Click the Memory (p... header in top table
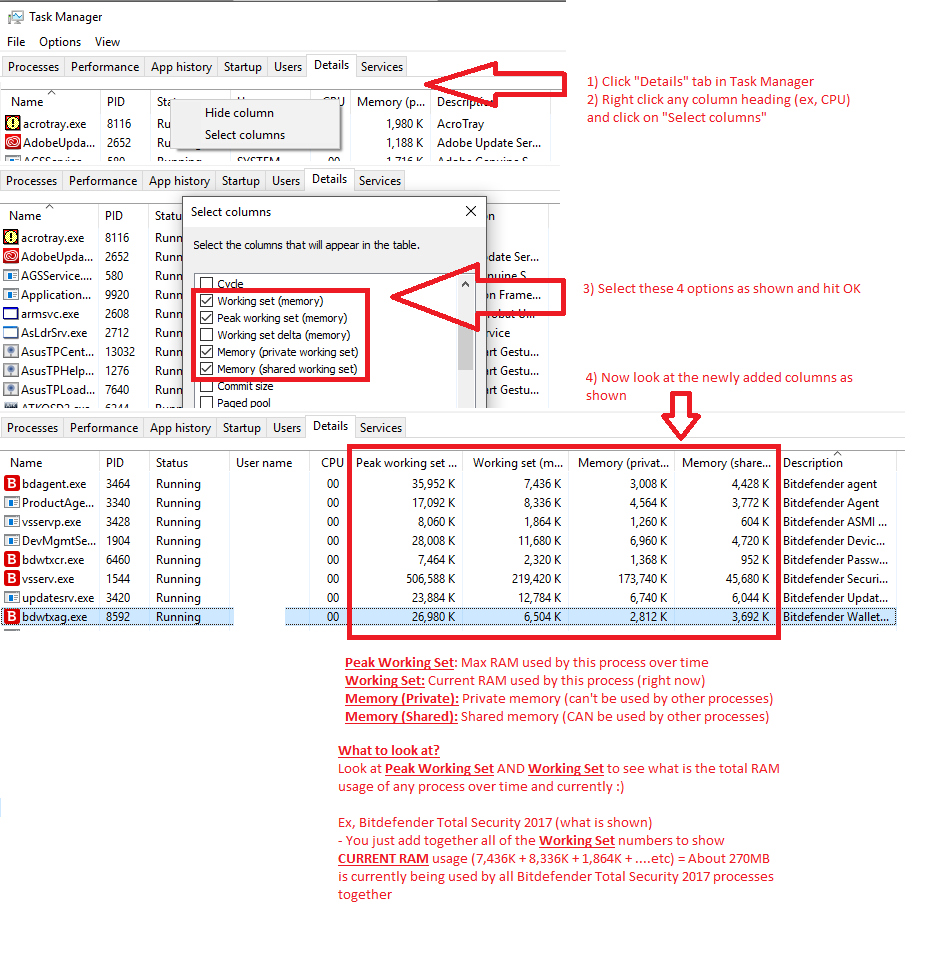 pyautogui.click(x=391, y=101)
